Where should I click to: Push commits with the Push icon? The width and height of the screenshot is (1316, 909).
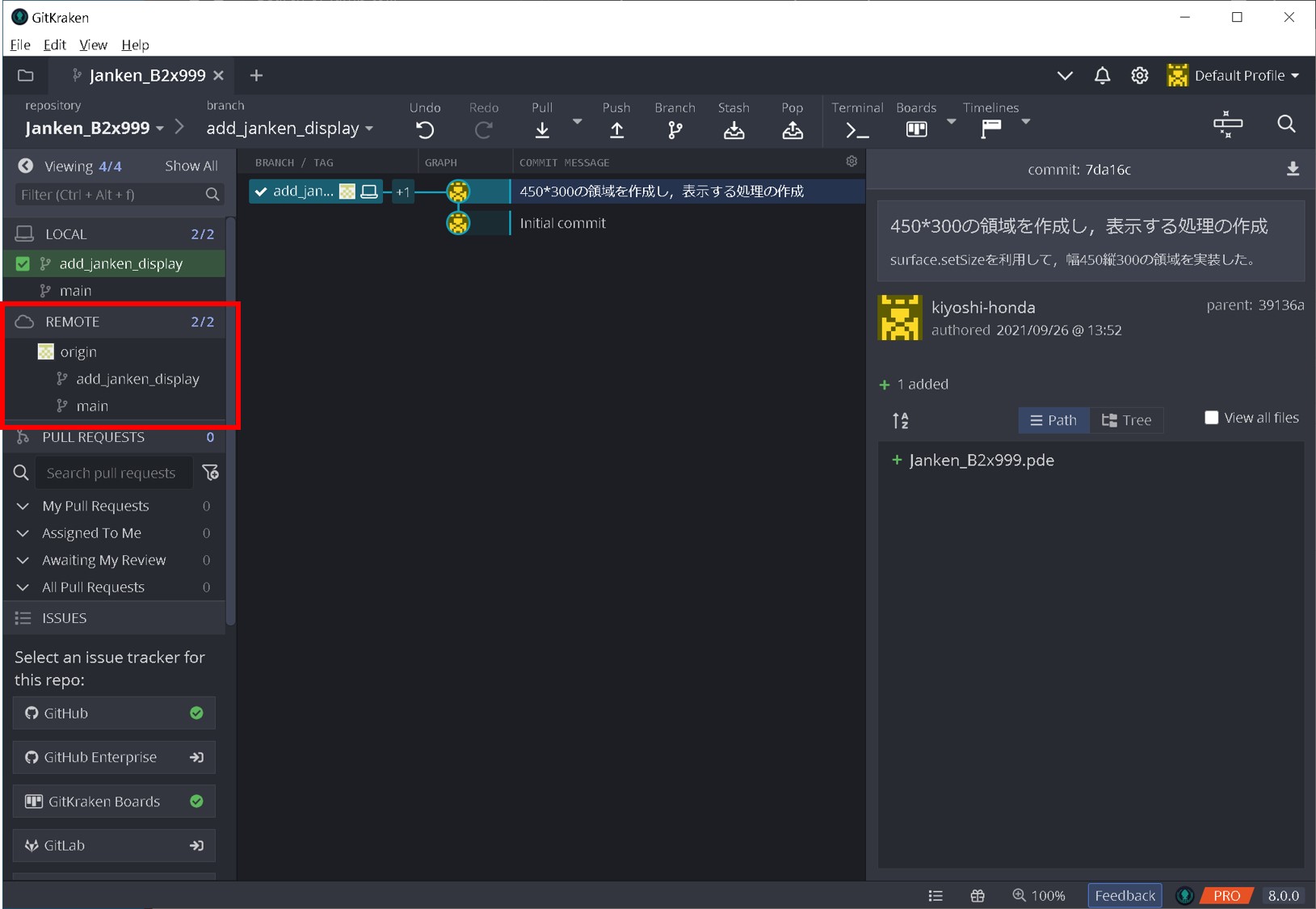616,129
